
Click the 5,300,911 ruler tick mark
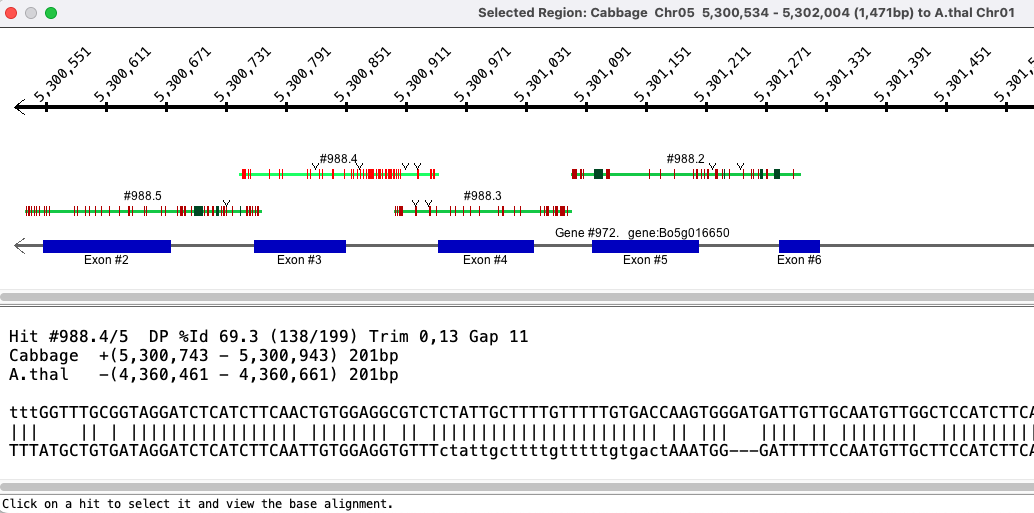coord(406,107)
